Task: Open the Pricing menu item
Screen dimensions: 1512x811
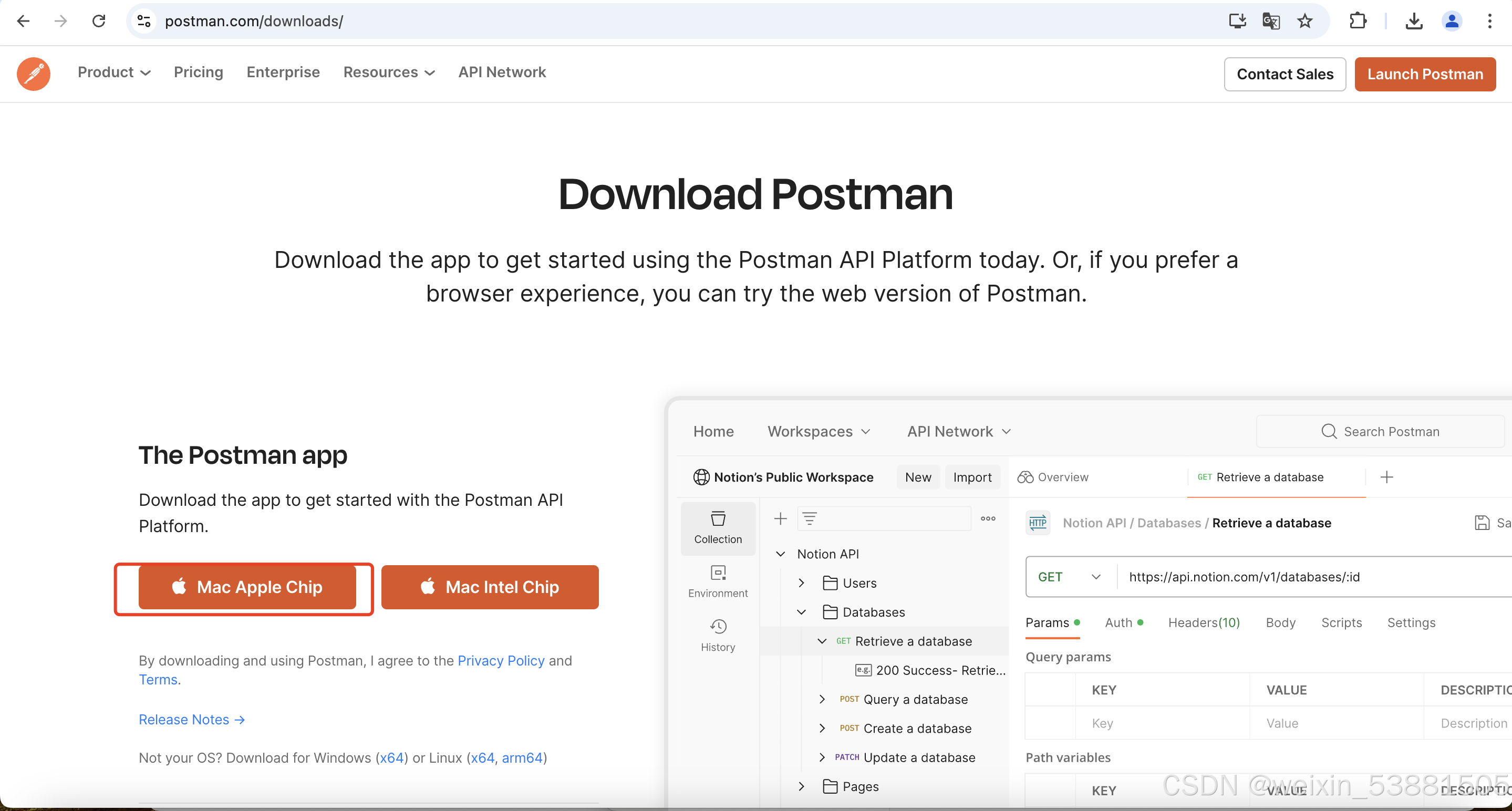Action: [199, 72]
